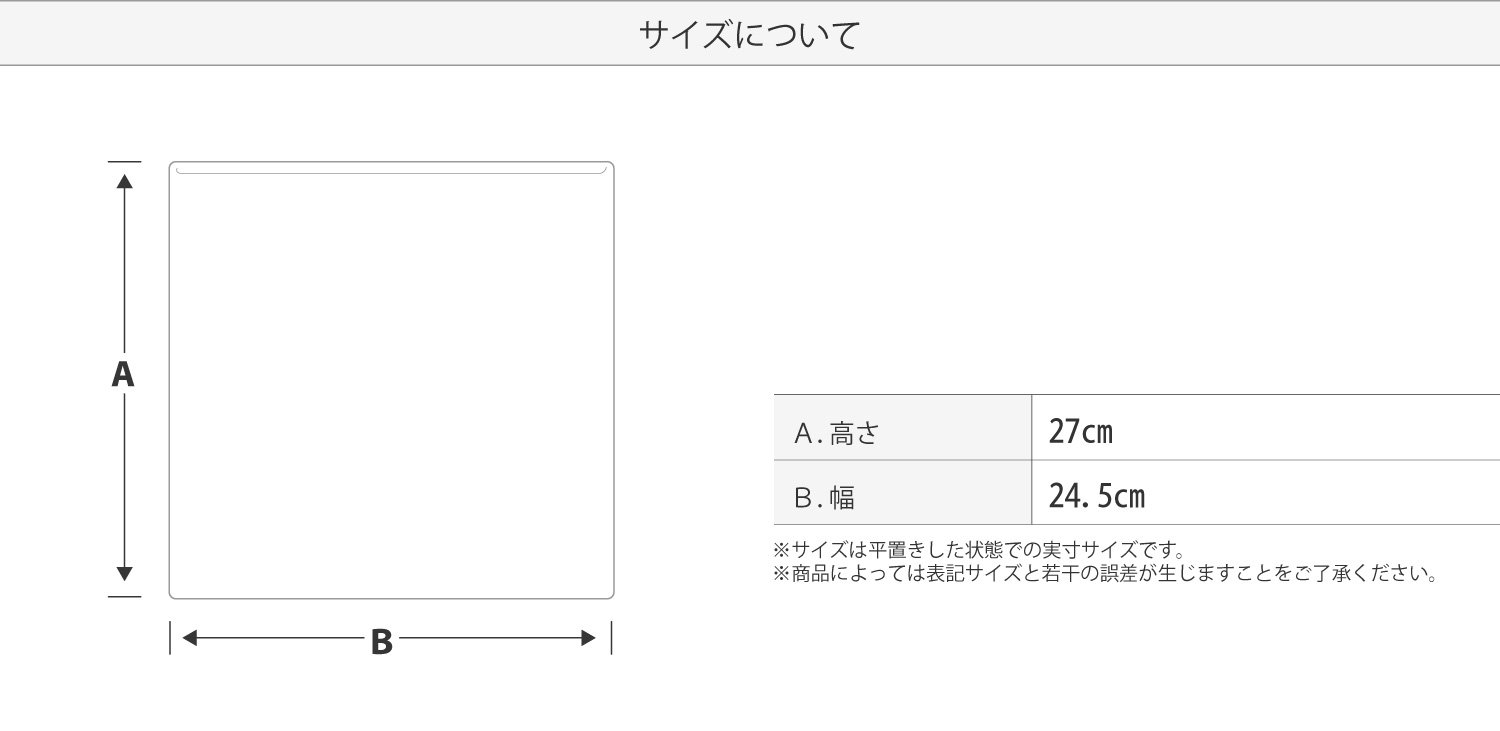Click the right end tick of dimension B
Image resolution: width=1500 pixels, height=731 pixels.
tap(611, 638)
